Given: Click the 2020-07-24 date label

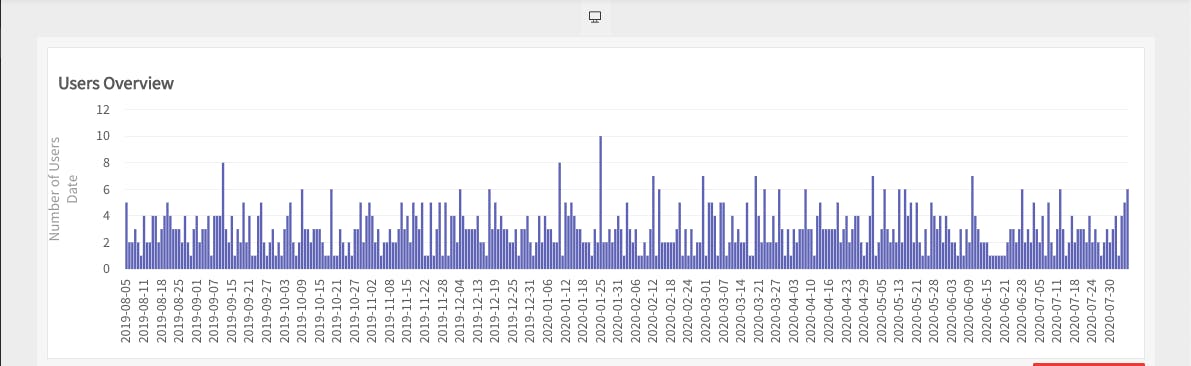Looking at the screenshot, I should point(1091,311).
